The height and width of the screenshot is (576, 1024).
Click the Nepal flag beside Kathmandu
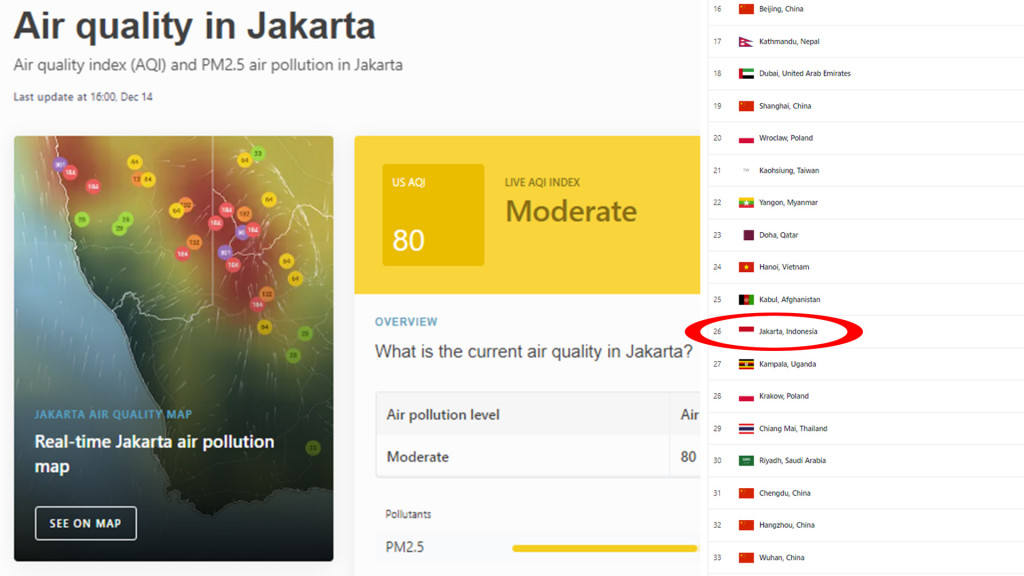[746, 42]
